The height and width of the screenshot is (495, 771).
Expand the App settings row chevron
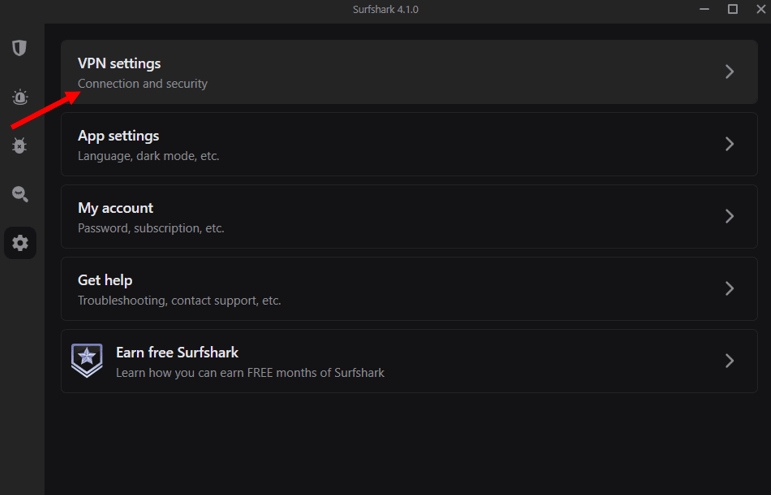(x=730, y=144)
